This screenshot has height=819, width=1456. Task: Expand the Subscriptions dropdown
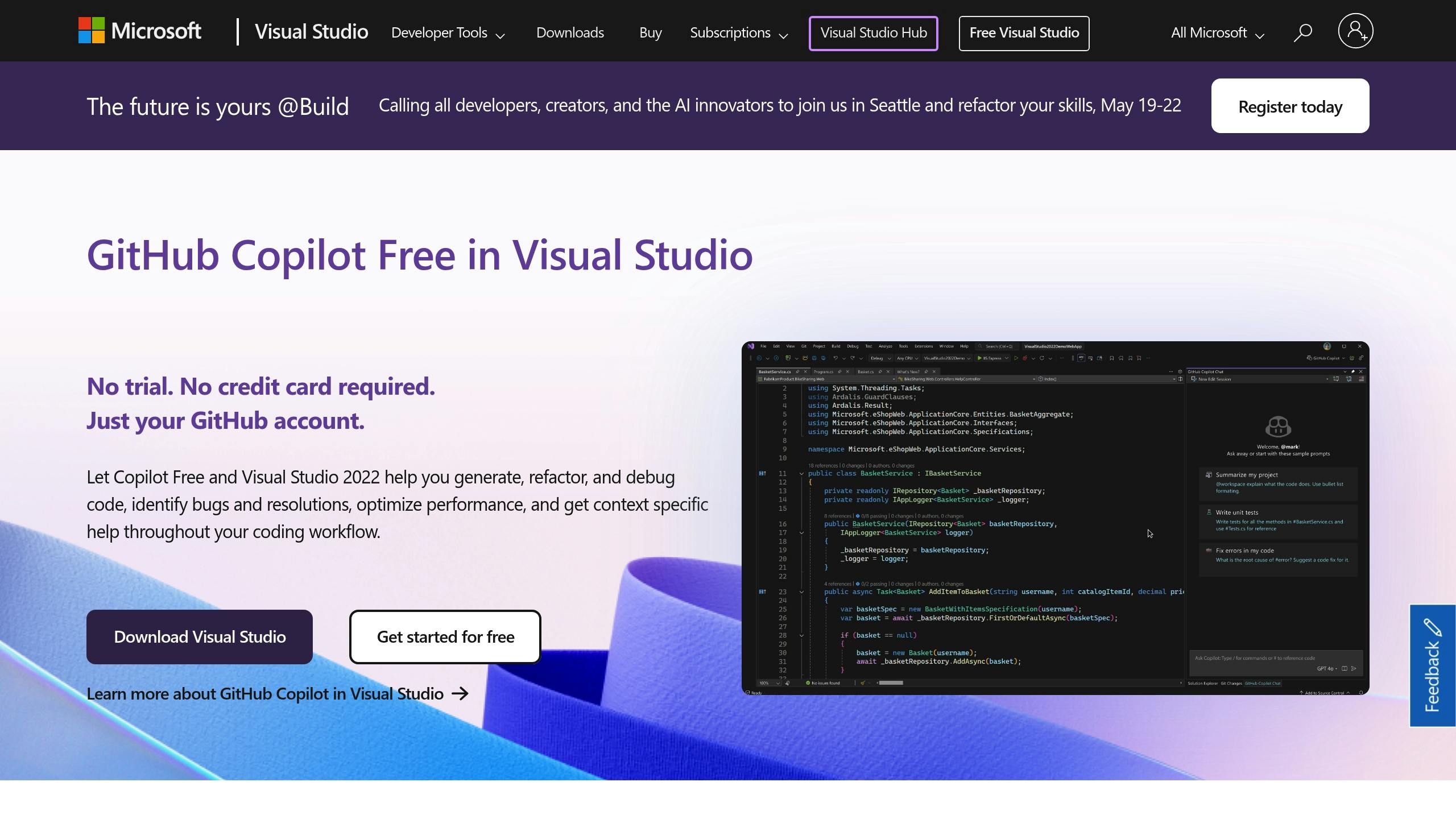point(739,33)
